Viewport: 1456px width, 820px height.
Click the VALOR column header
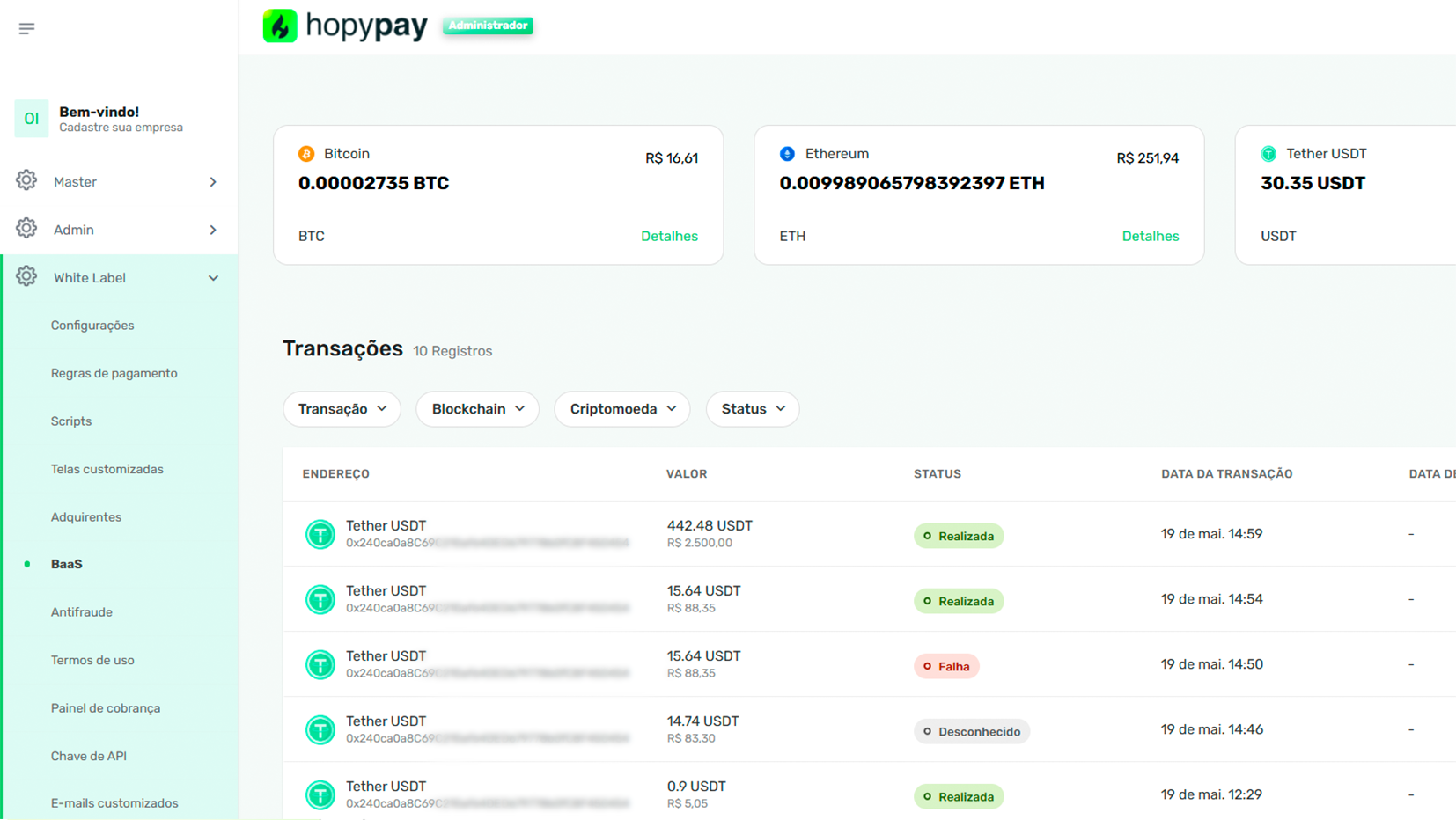tap(687, 474)
